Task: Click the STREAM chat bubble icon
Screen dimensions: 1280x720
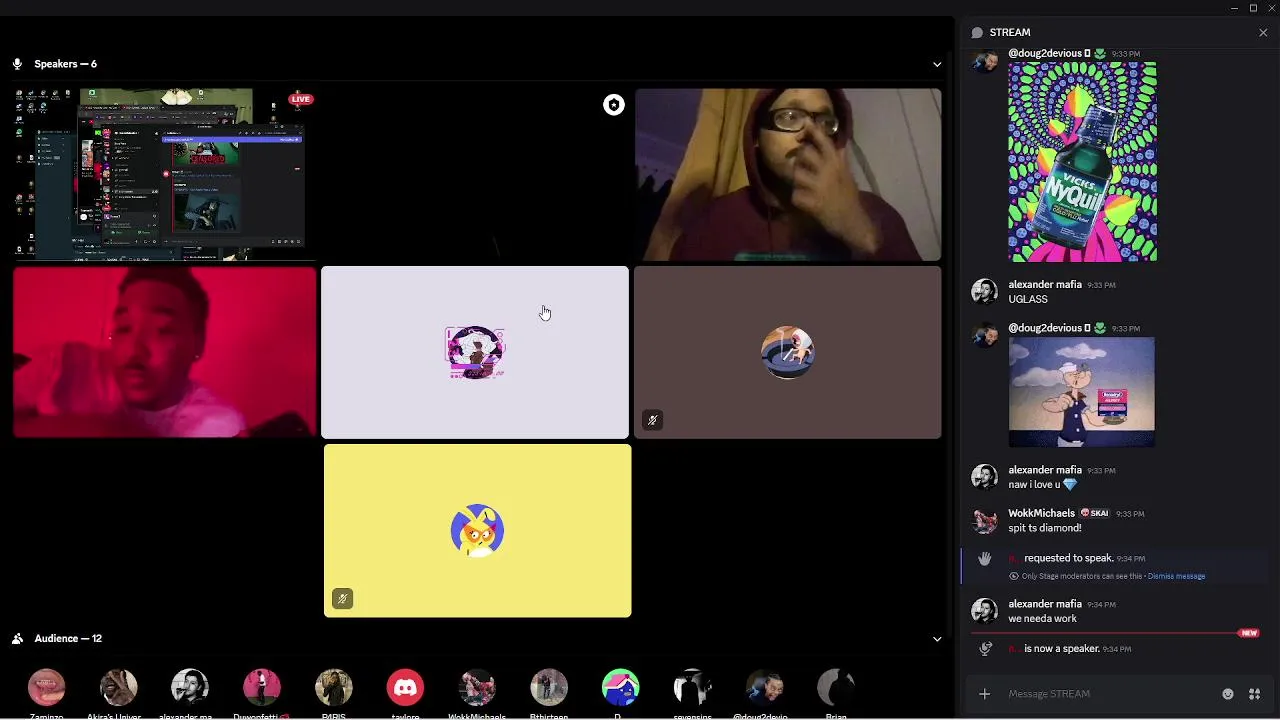Action: (x=977, y=33)
